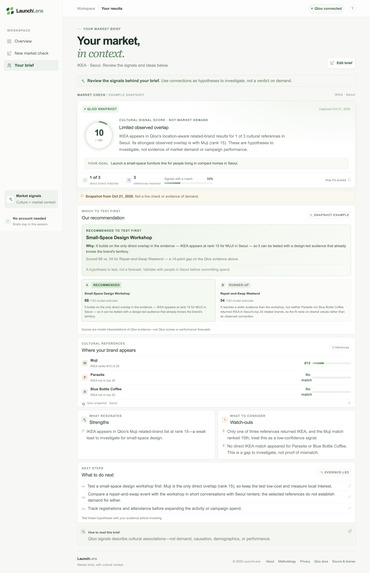Image resolution: width=370 pixels, height=573 pixels.
Task: Open the Methodology footer link
Action: click(287, 561)
